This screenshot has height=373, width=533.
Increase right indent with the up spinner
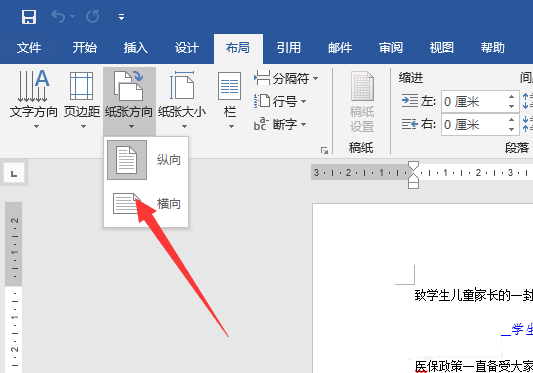(x=512, y=120)
